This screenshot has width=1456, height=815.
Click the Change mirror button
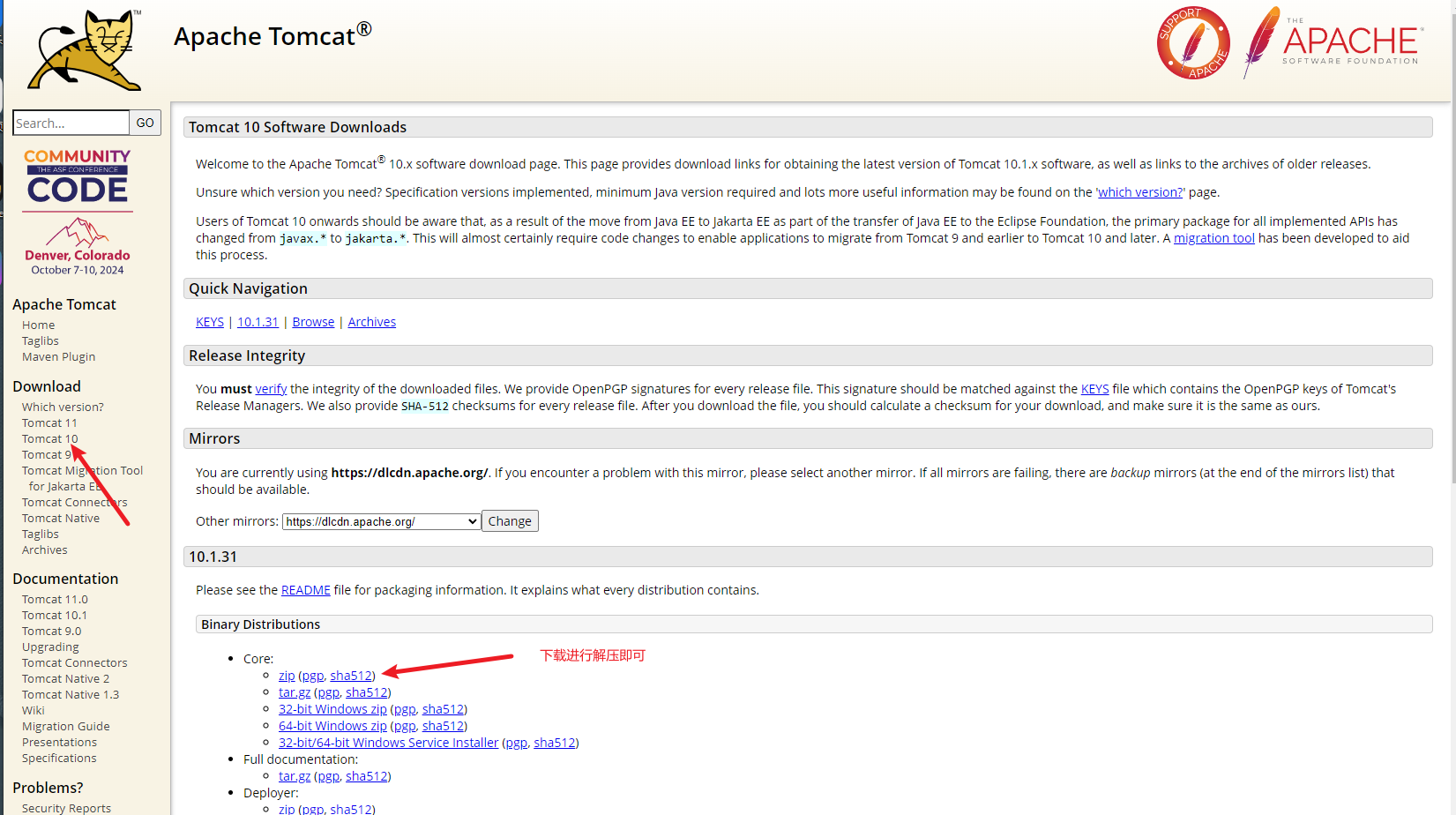(x=510, y=521)
